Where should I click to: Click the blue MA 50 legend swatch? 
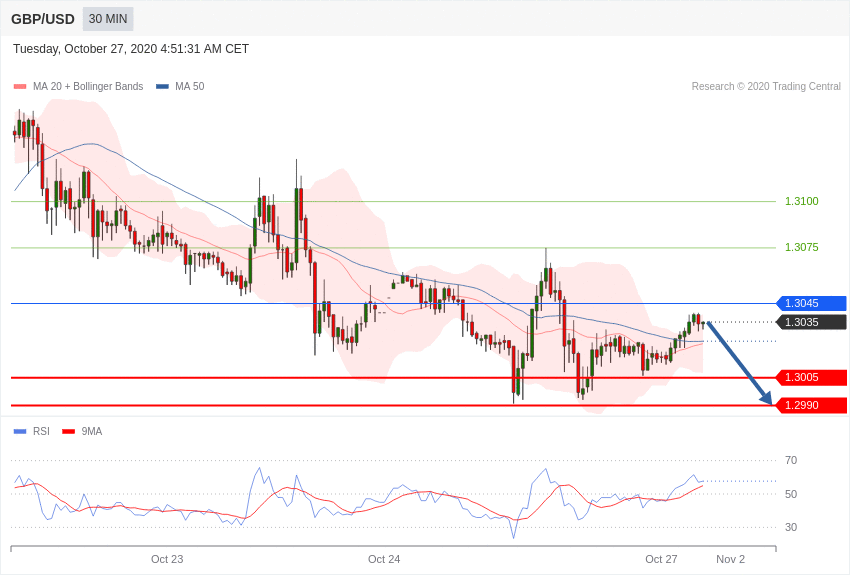pyautogui.click(x=162, y=87)
